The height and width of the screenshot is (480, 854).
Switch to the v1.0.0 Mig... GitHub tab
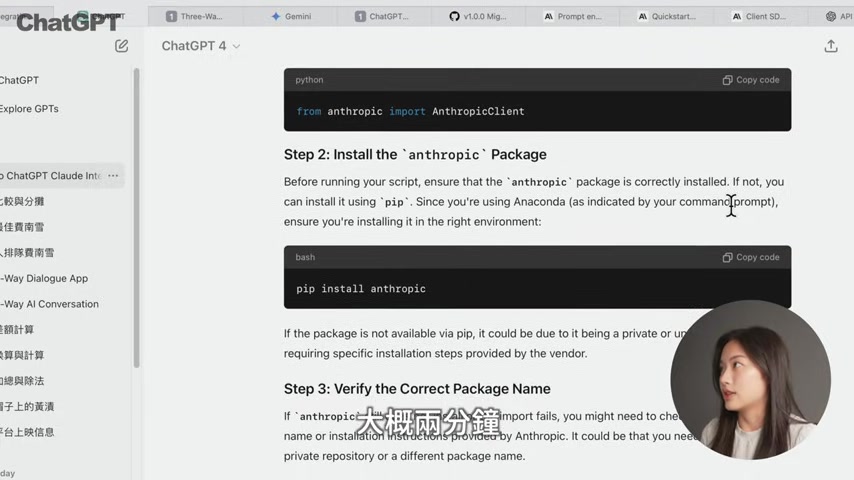click(478, 16)
